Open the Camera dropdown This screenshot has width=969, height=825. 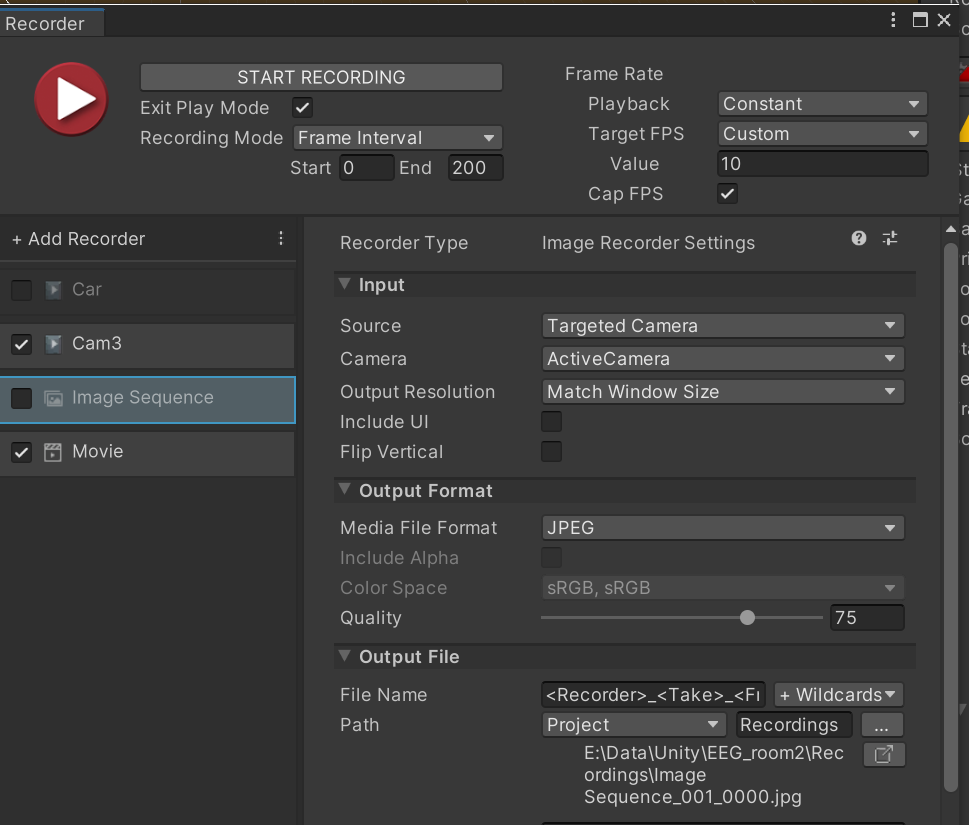pyautogui.click(x=723, y=358)
